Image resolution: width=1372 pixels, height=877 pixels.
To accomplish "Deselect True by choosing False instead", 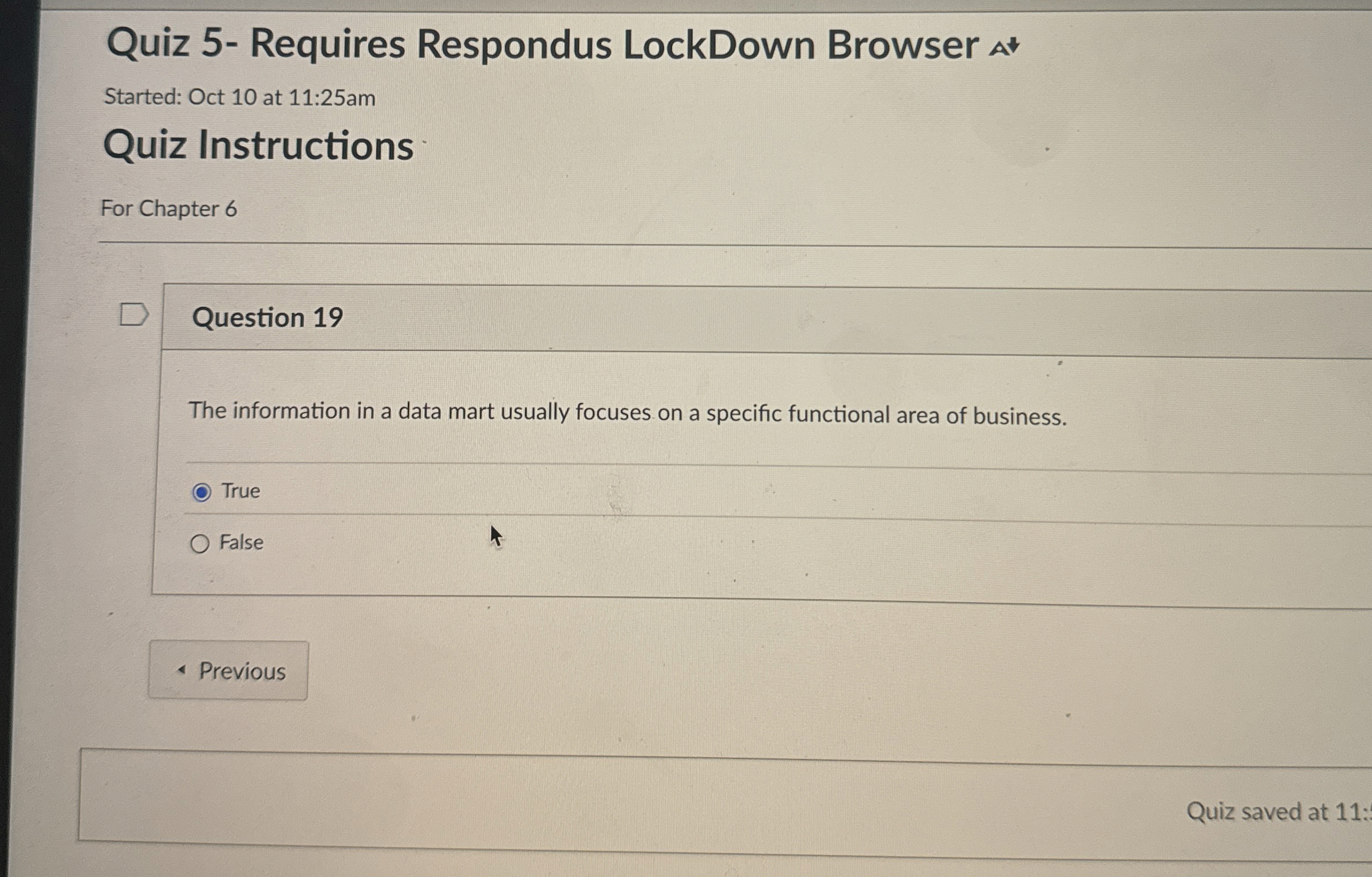I will [x=200, y=543].
